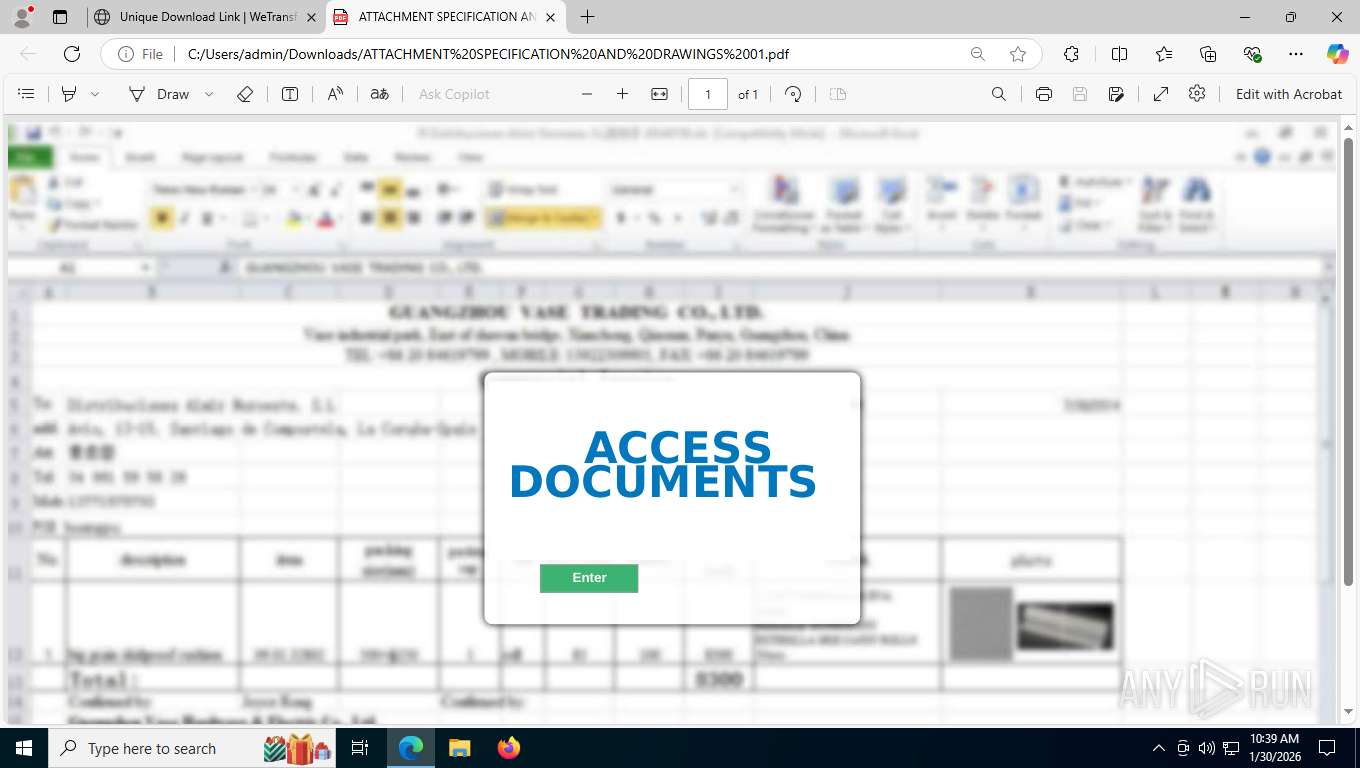Open find in PDF search icon

tap(998, 94)
